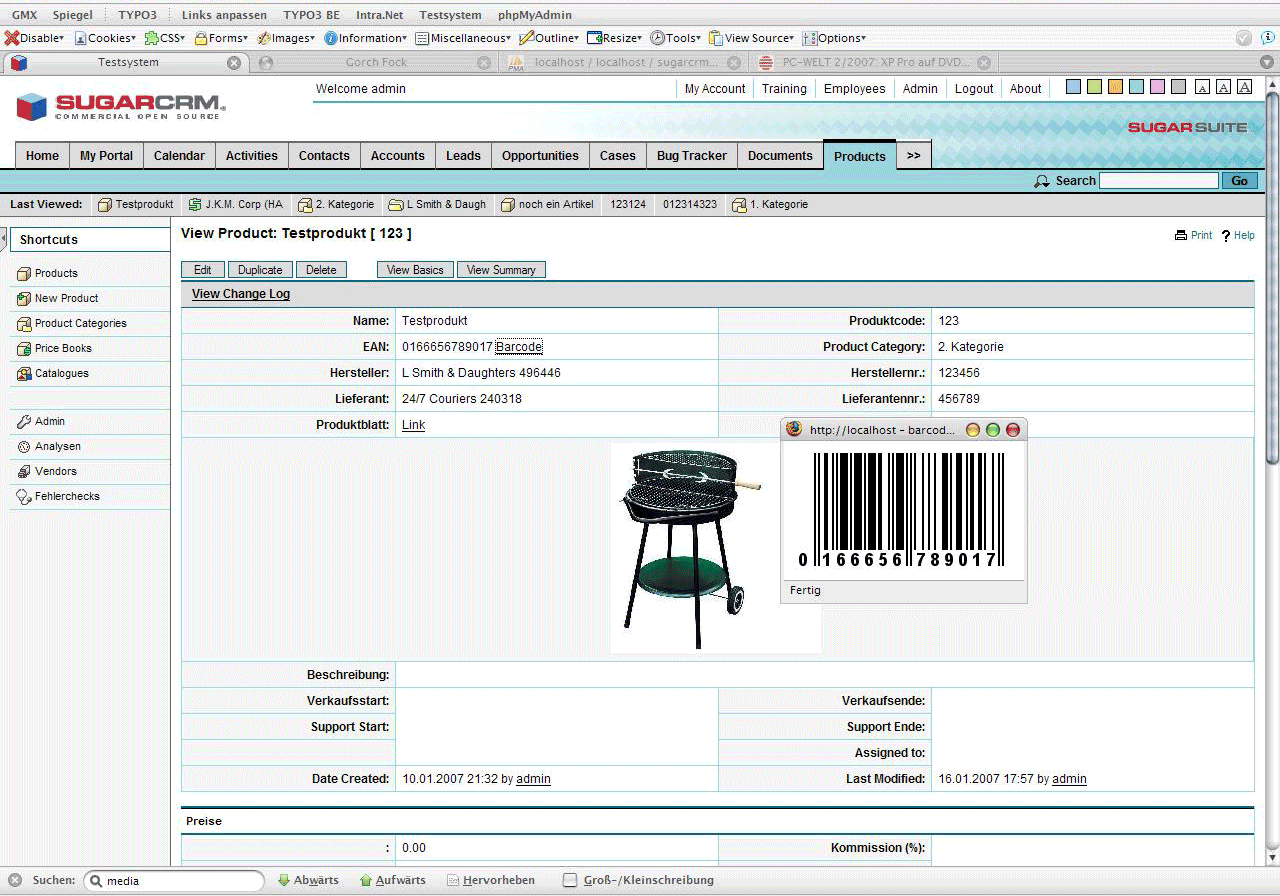Switch to the Opportunities module tab

[540, 155]
